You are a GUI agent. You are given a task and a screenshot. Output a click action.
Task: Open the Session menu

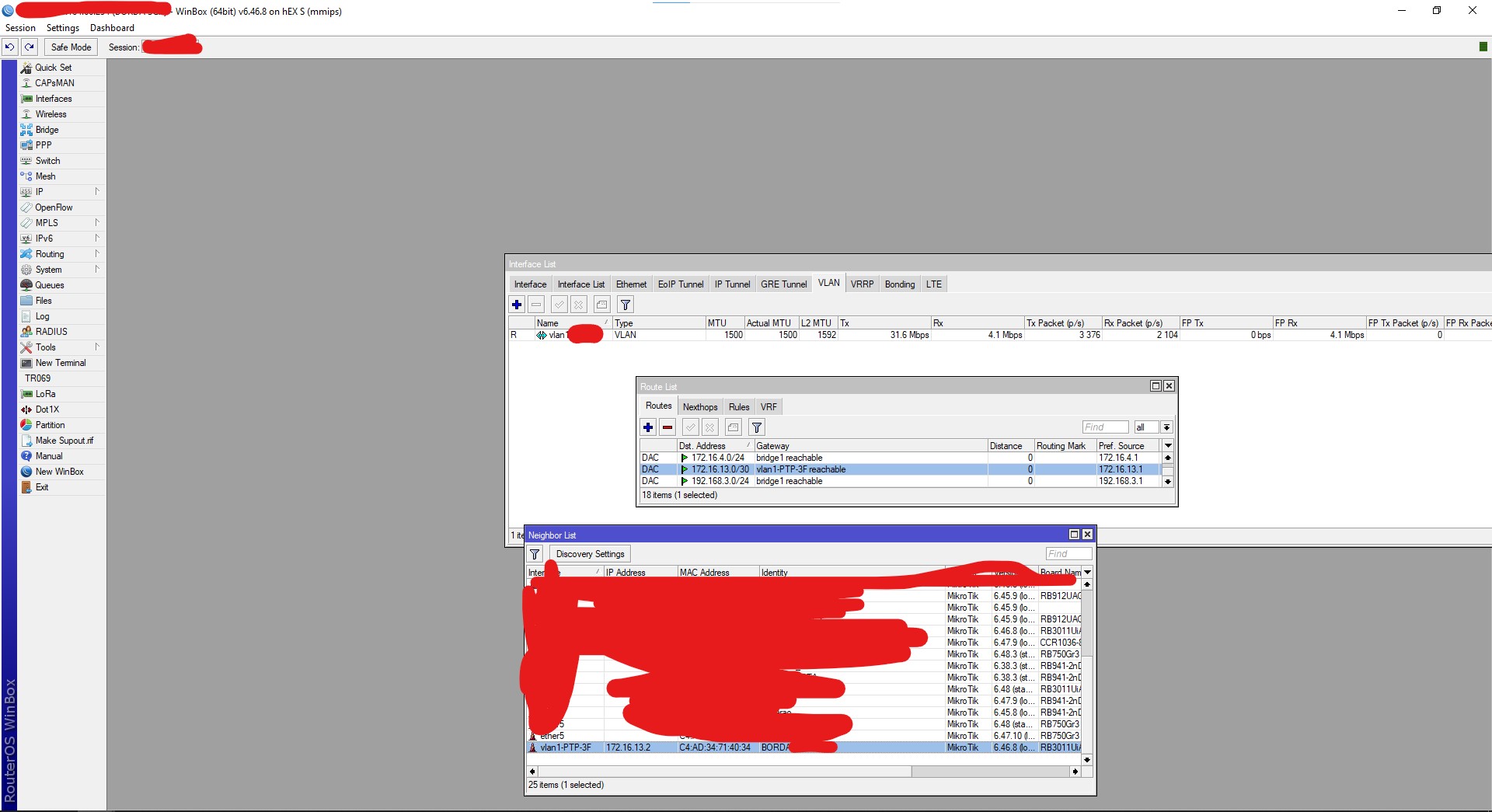tap(20, 28)
